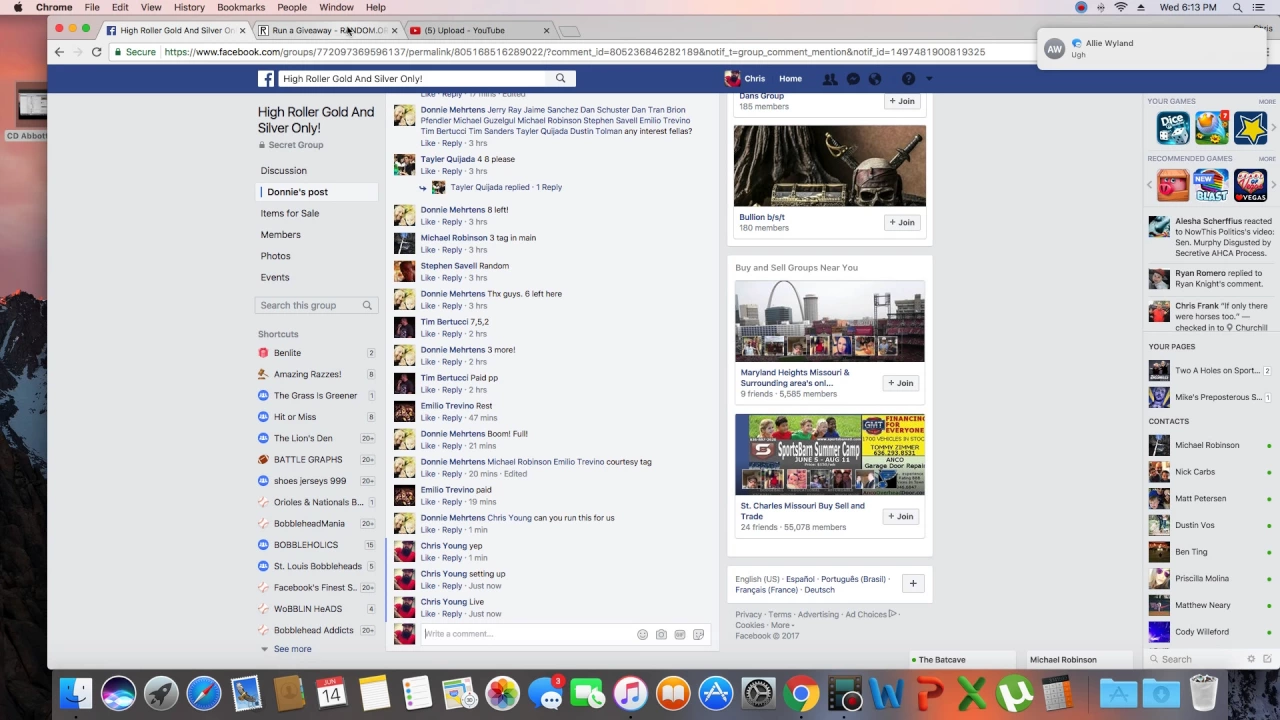Join the Bullion b/s/t group
The width and height of the screenshot is (1280, 720).
901,222
